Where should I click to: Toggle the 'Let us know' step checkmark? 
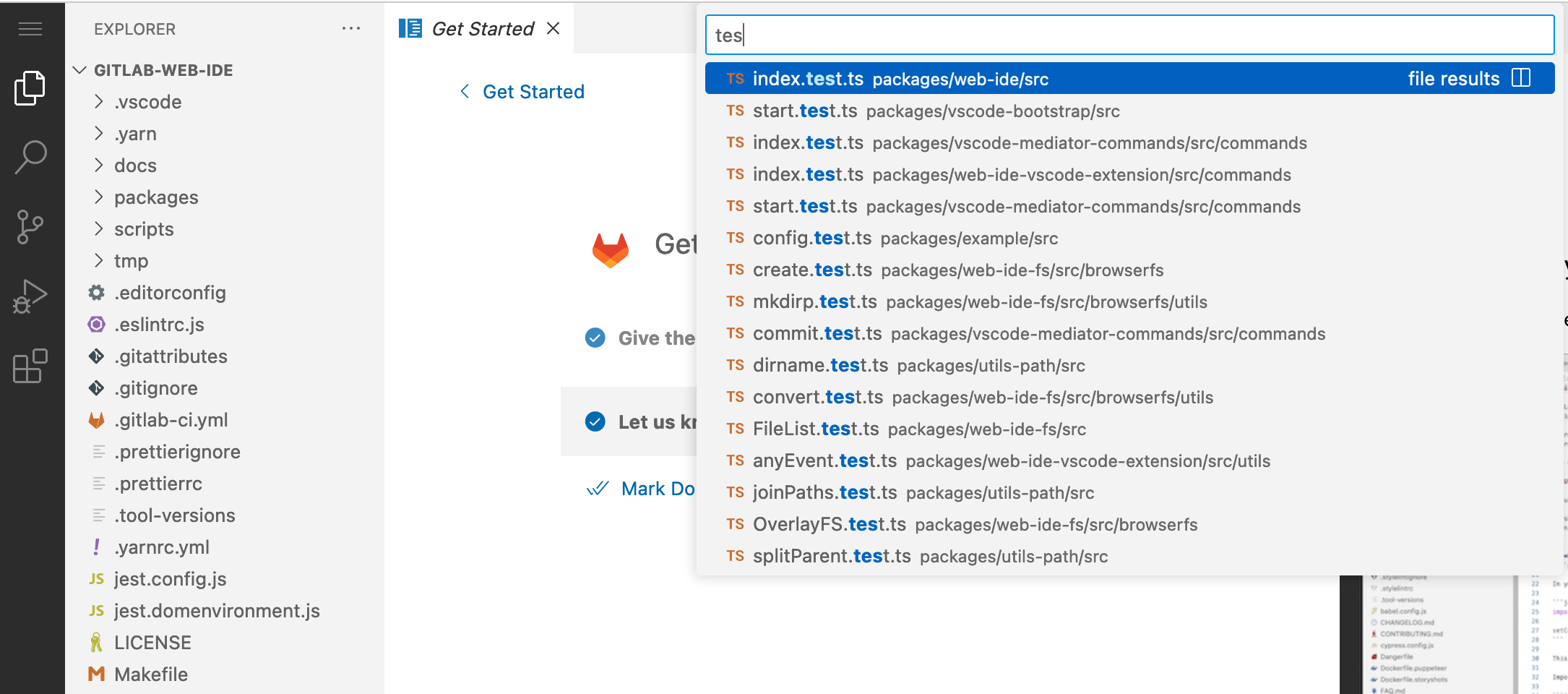coord(595,421)
